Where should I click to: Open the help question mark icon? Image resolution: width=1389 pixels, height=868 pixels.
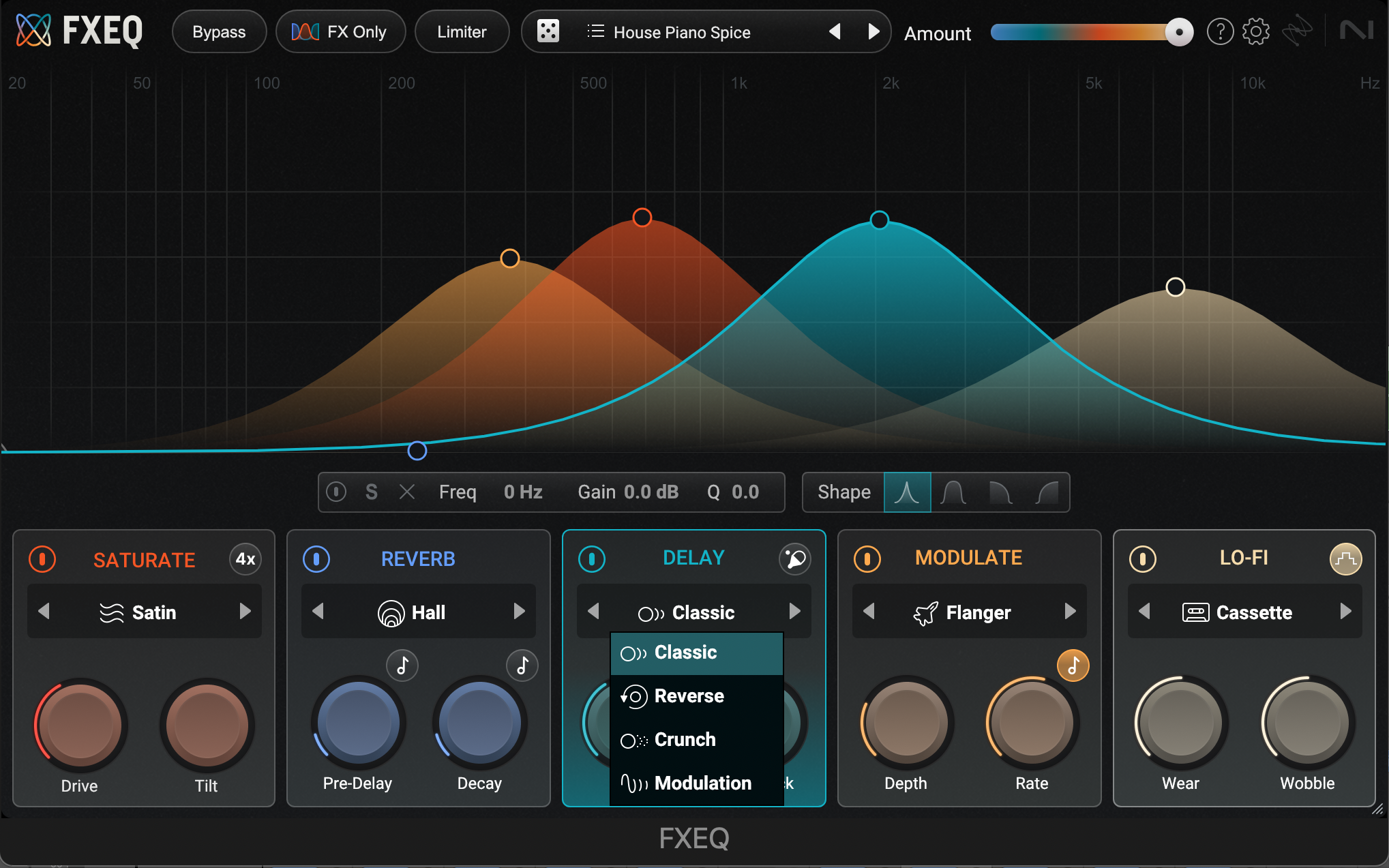(x=1220, y=31)
